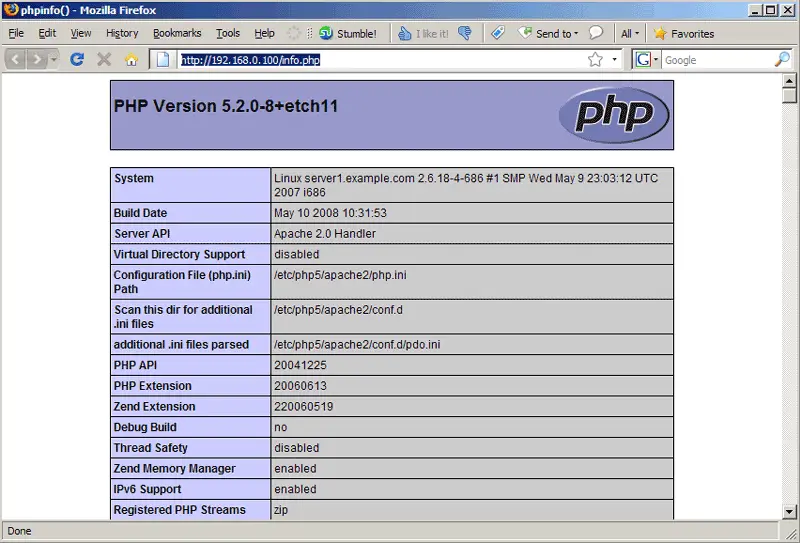Click the Virtual Directory Support label
The image size is (800, 543).
pyautogui.click(x=179, y=254)
